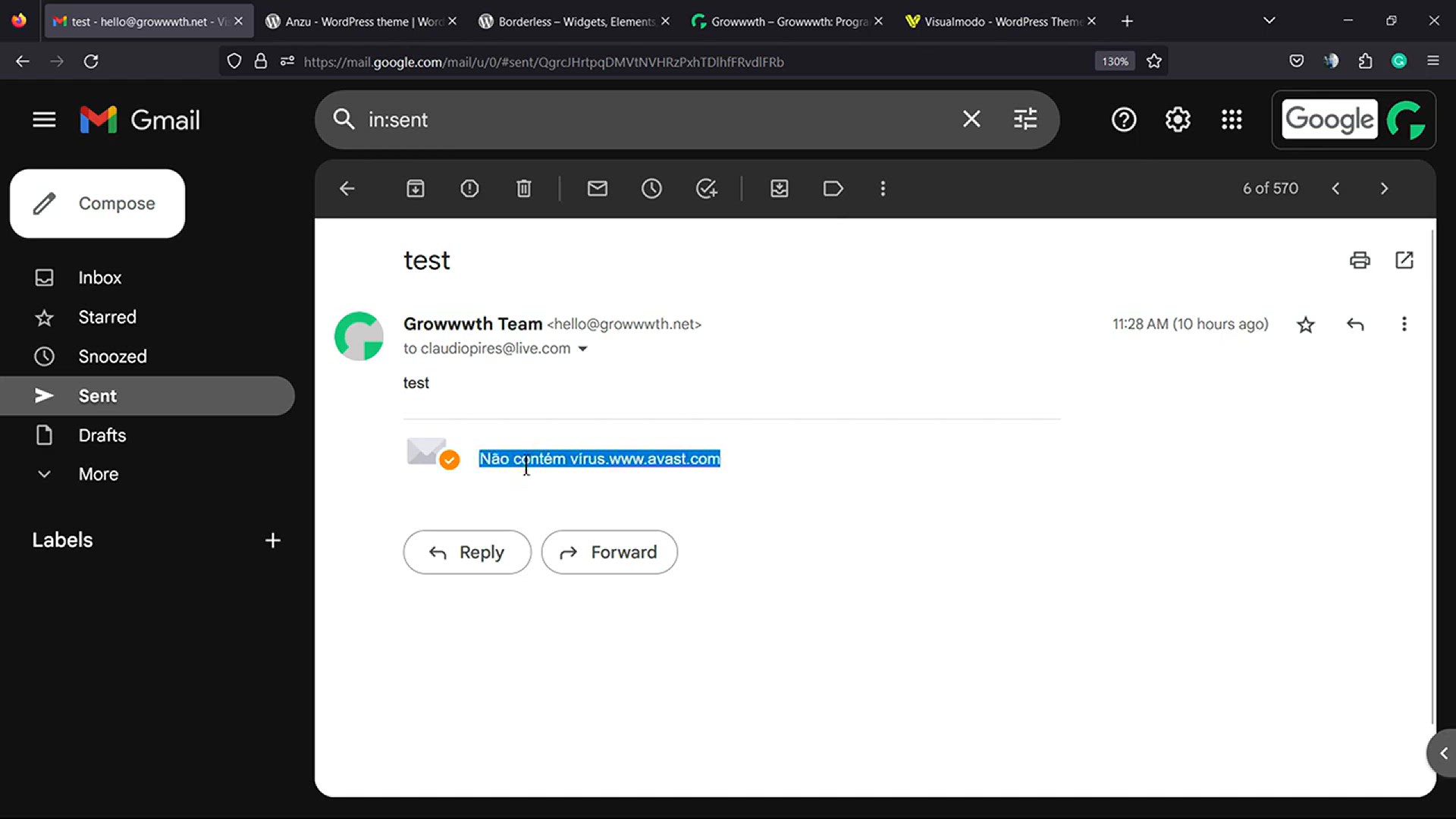Image resolution: width=1456 pixels, height=819 pixels.
Task: Mark this email as unread
Action: click(598, 188)
